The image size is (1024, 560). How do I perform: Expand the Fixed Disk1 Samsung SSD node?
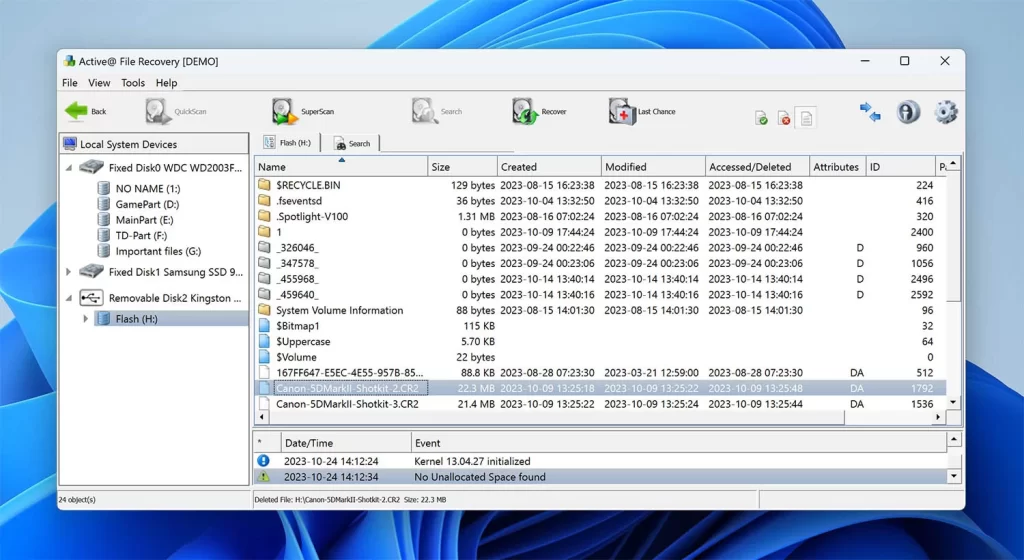click(69, 271)
